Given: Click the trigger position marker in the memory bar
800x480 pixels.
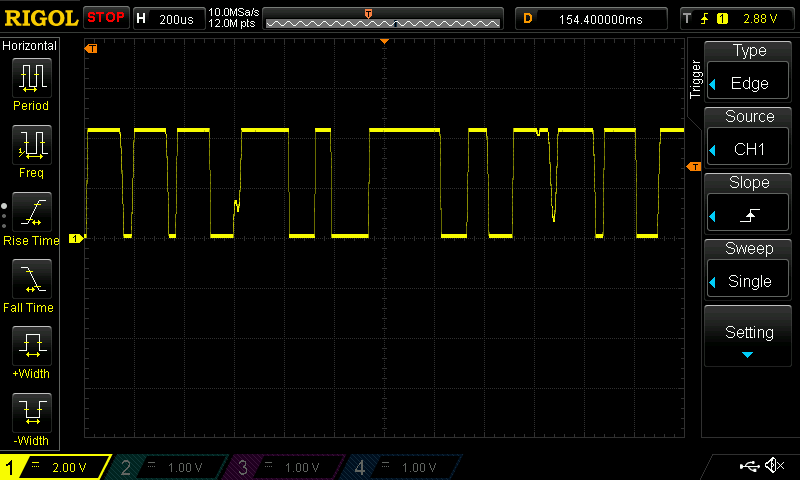Looking at the screenshot, I should click(x=368, y=14).
